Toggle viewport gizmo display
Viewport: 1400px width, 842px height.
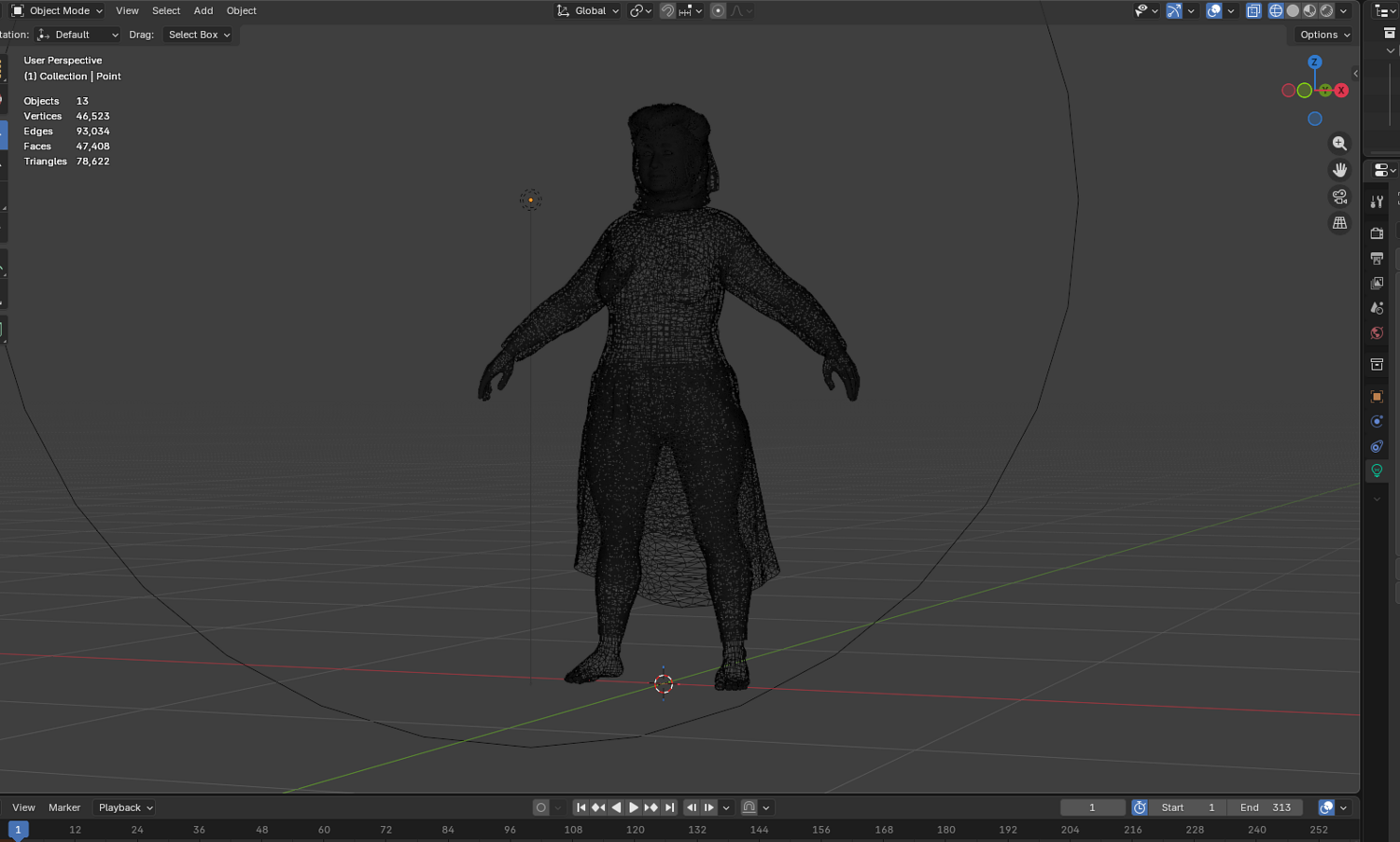(1174, 11)
